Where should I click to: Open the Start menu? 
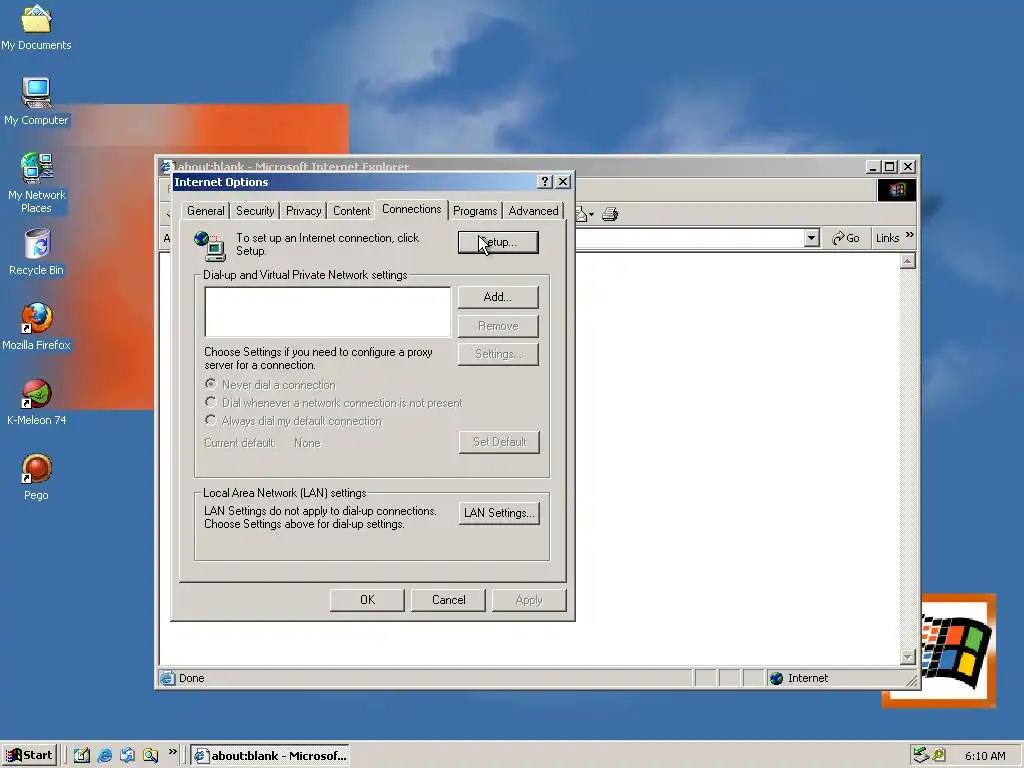[29, 756]
